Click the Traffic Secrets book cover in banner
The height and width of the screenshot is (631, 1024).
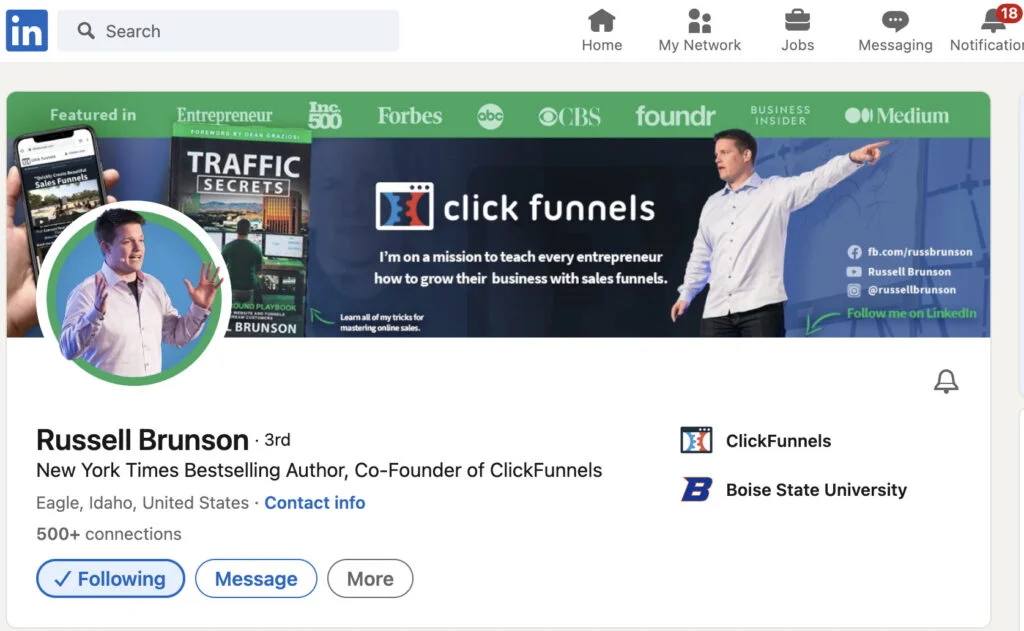point(240,229)
